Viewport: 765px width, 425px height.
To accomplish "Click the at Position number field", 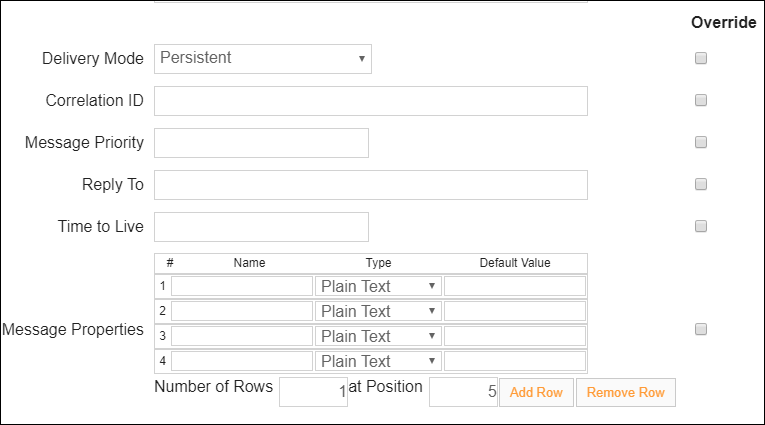I will coord(463,392).
